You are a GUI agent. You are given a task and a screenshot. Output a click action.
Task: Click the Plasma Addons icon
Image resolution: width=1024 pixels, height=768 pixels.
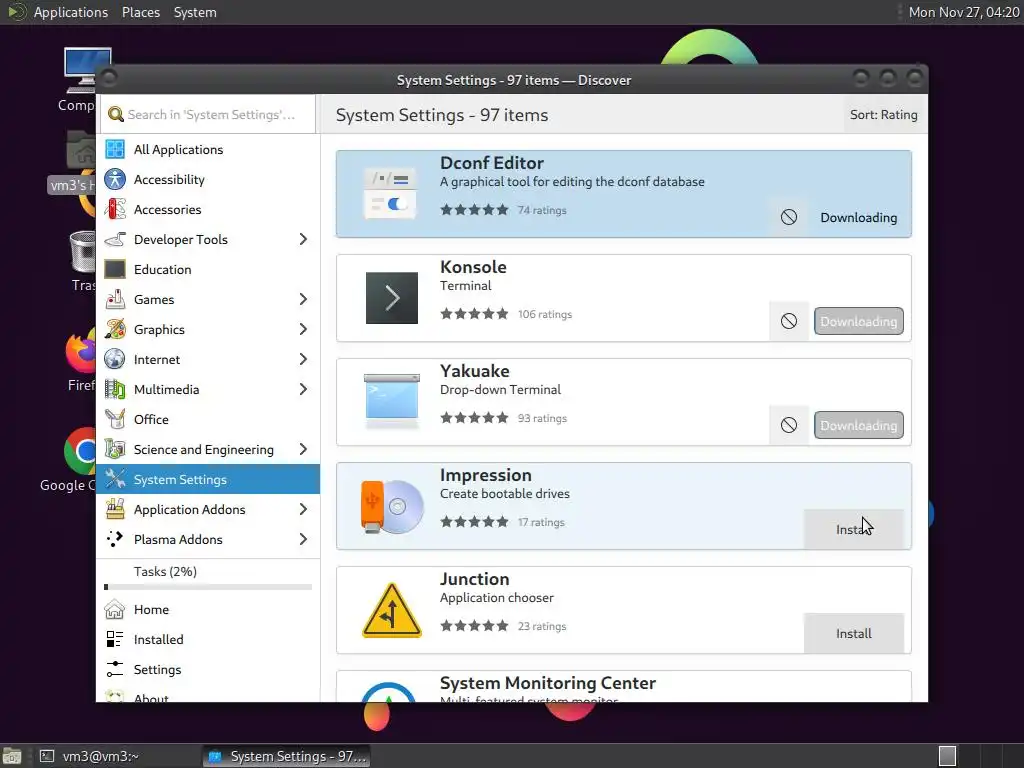115,539
